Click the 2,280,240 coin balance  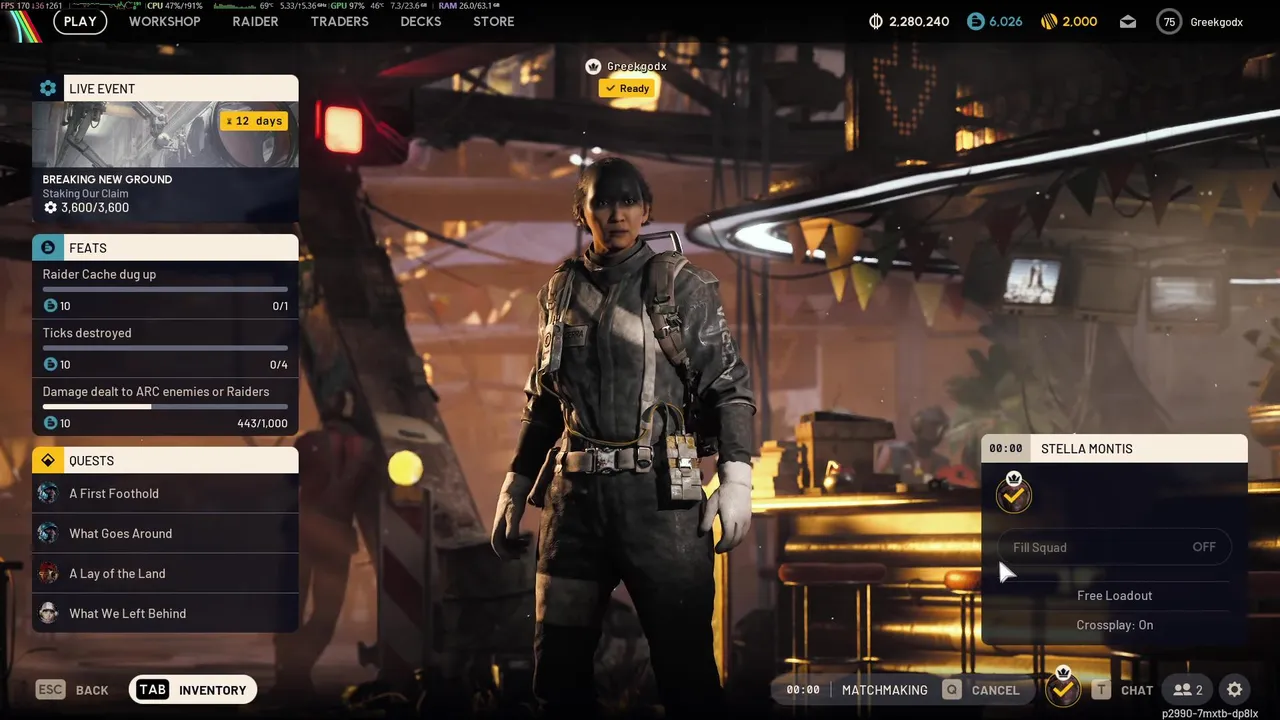click(x=919, y=21)
